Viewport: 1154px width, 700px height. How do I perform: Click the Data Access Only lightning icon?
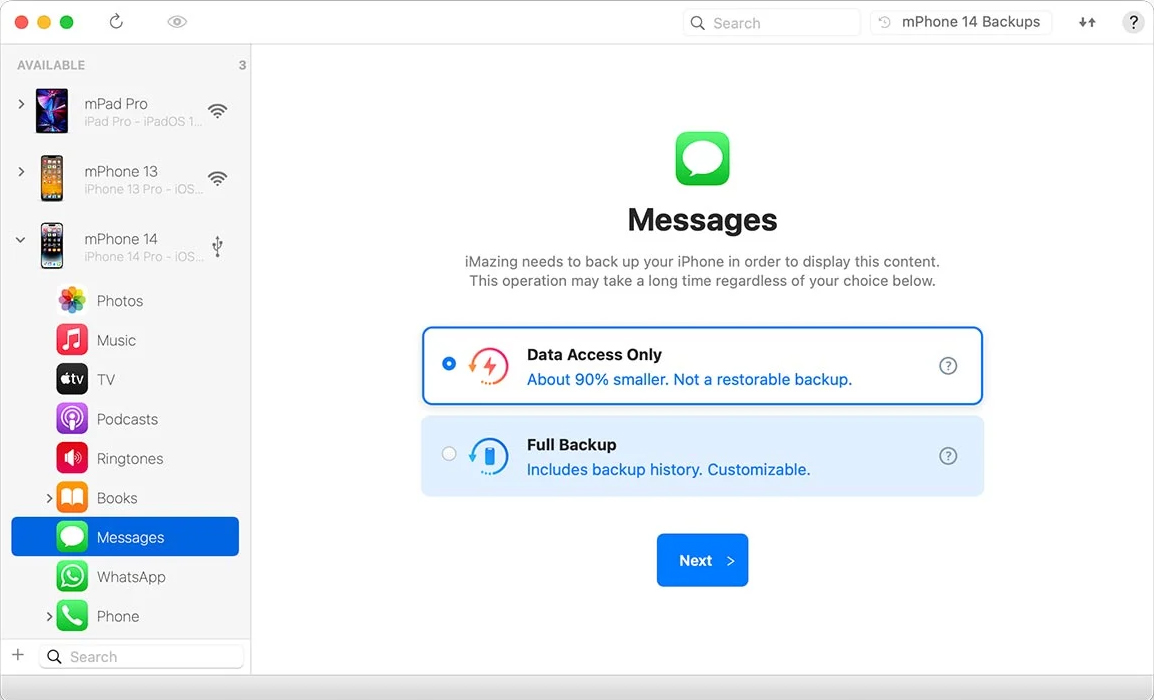[x=489, y=366]
